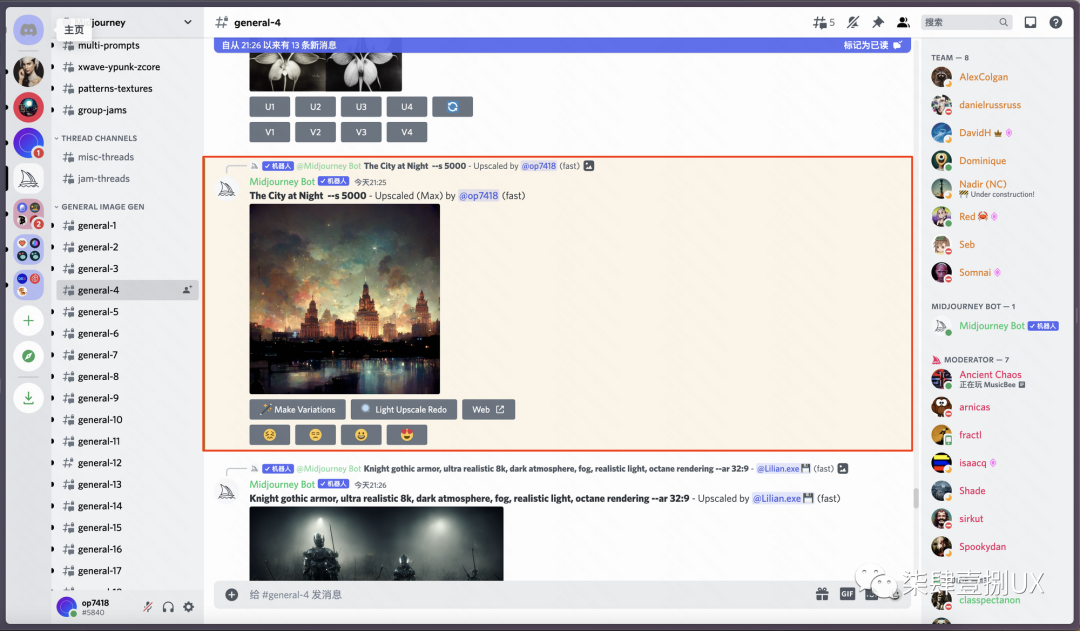The width and height of the screenshot is (1080, 631).
Task: Open the inbox icon in header
Action: pos(1030,23)
